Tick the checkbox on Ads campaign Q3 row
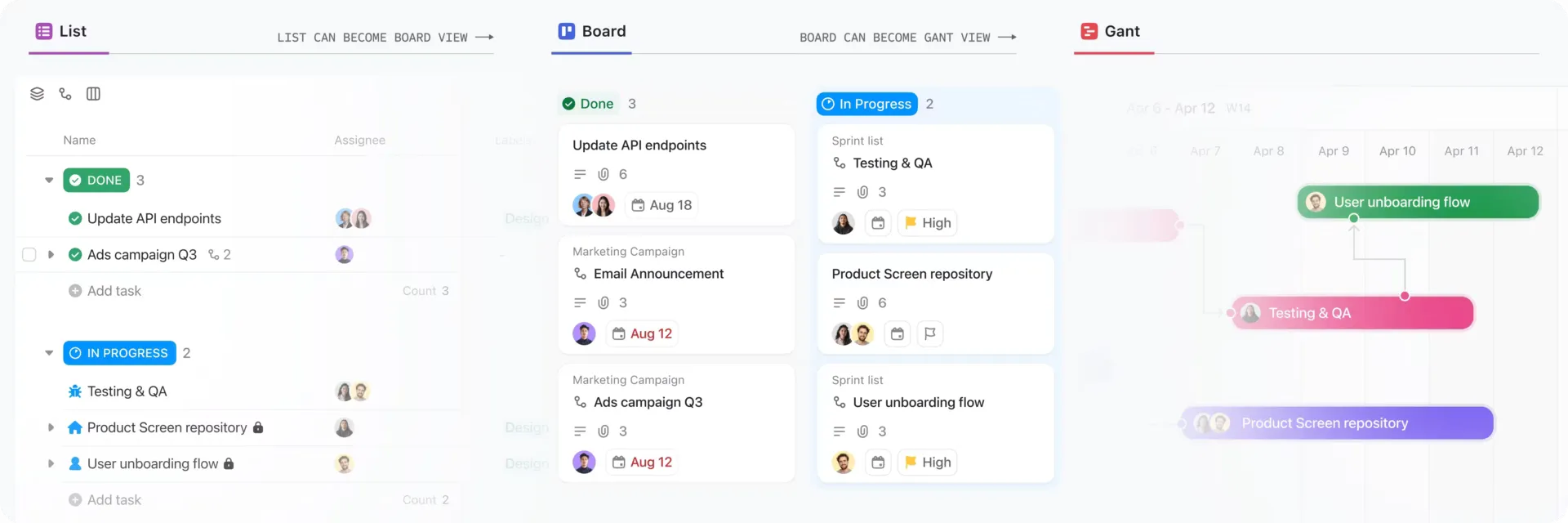The image size is (1568, 523). [x=29, y=255]
